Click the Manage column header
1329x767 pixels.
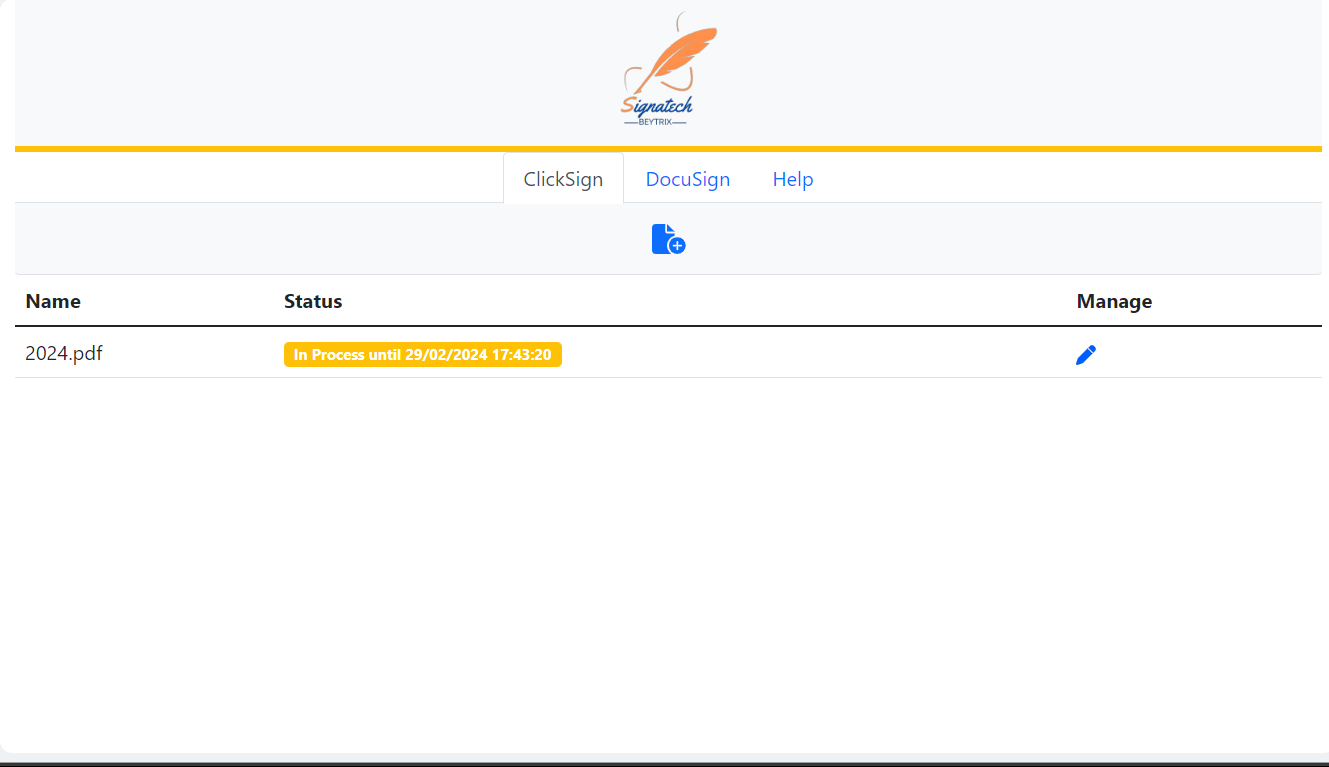point(1114,301)
